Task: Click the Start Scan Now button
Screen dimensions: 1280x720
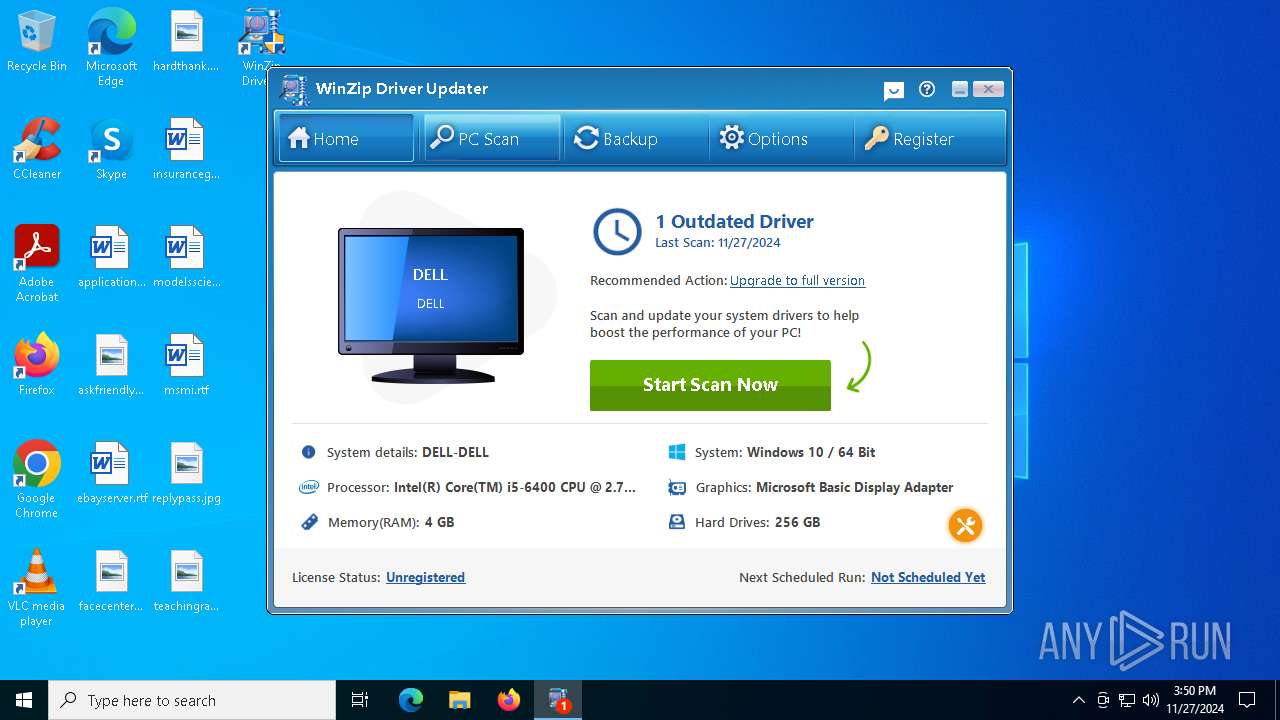Action: 710,385
